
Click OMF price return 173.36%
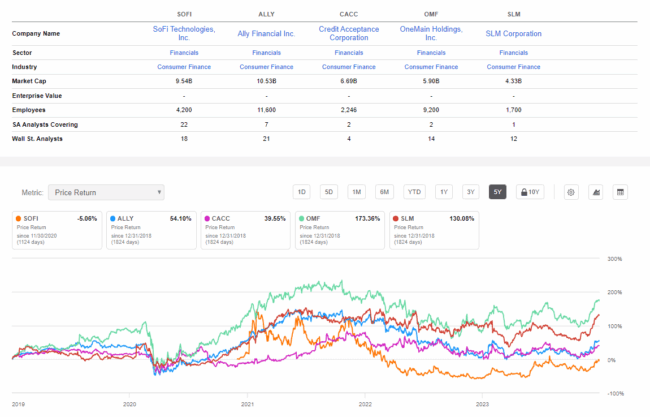click(x=367, y=218)
